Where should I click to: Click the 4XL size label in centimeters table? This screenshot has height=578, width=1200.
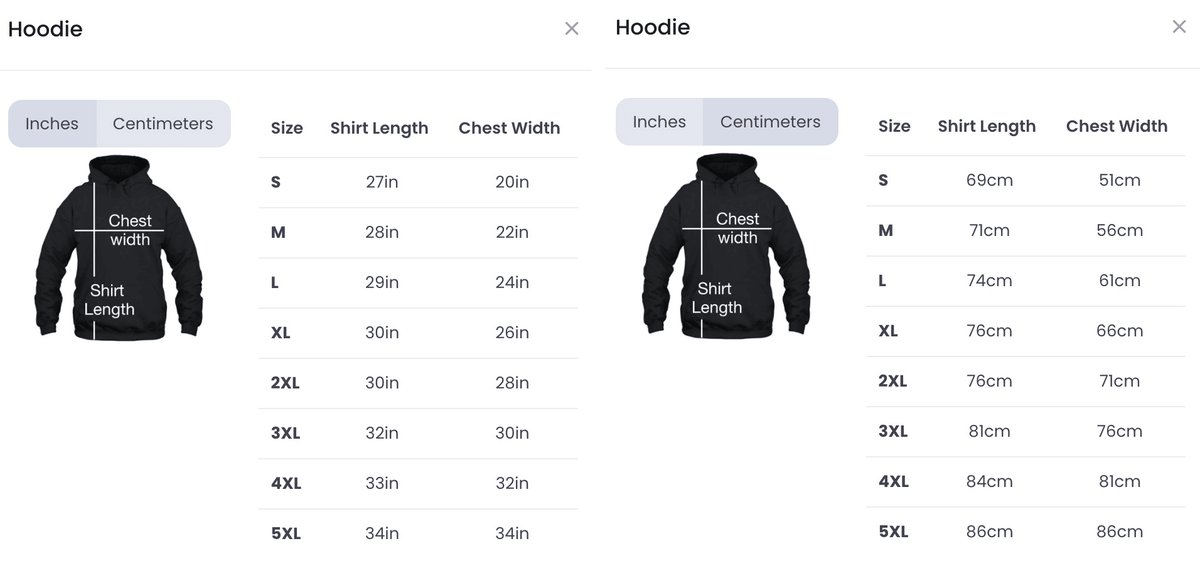click(894, 481)
